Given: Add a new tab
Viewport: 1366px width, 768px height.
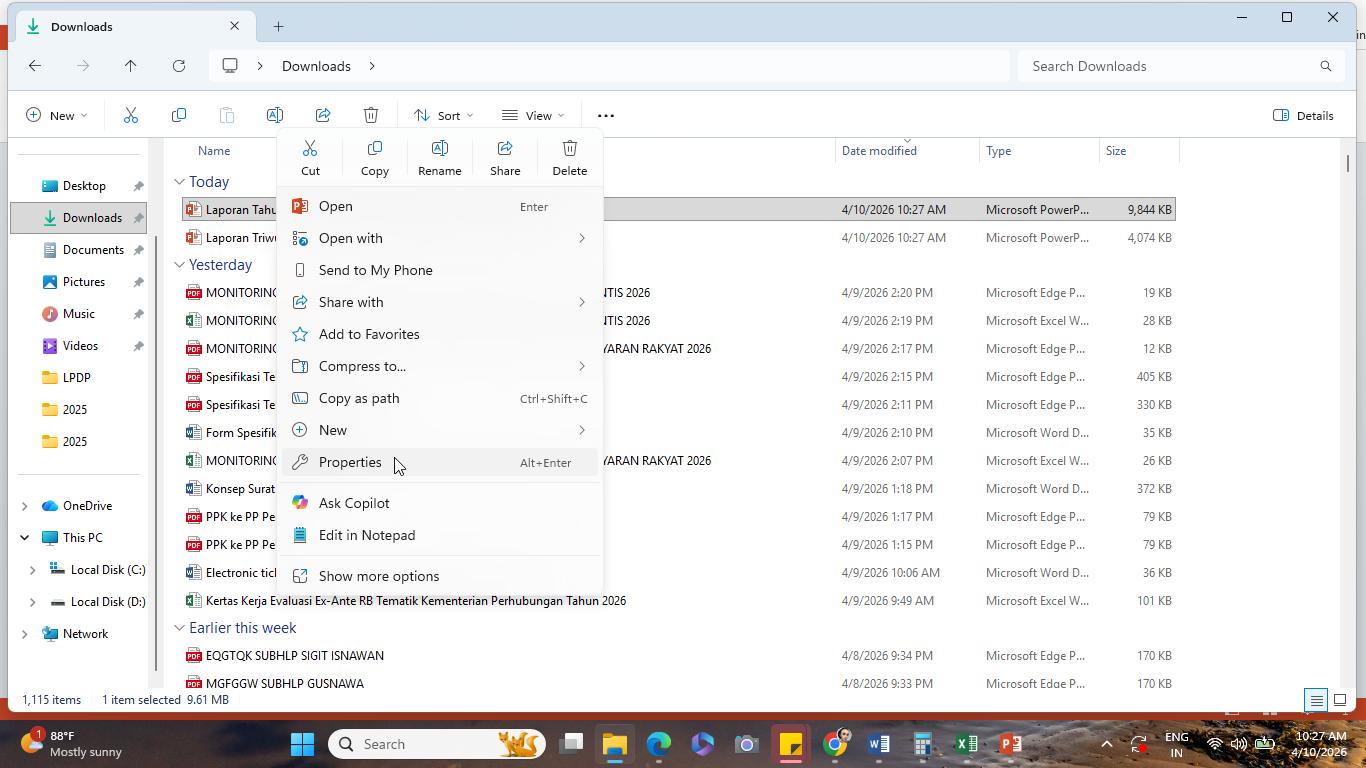Looking at the screenshot, I should (x=279, y=26).
